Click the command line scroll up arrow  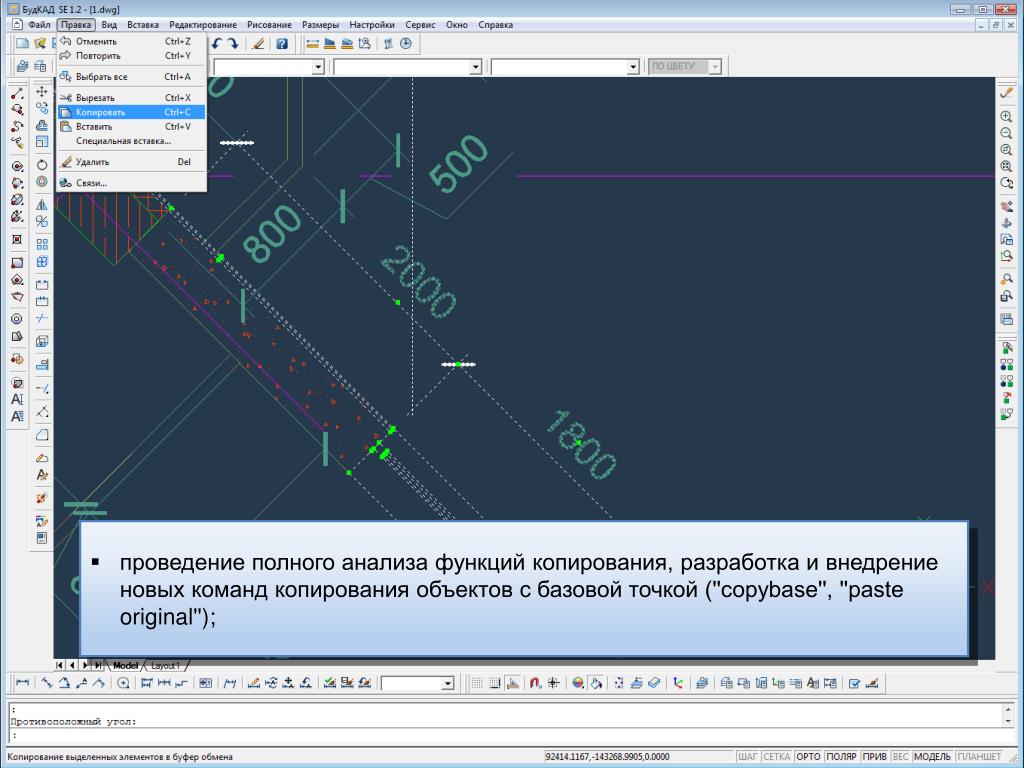click(x=1009, y=709)
